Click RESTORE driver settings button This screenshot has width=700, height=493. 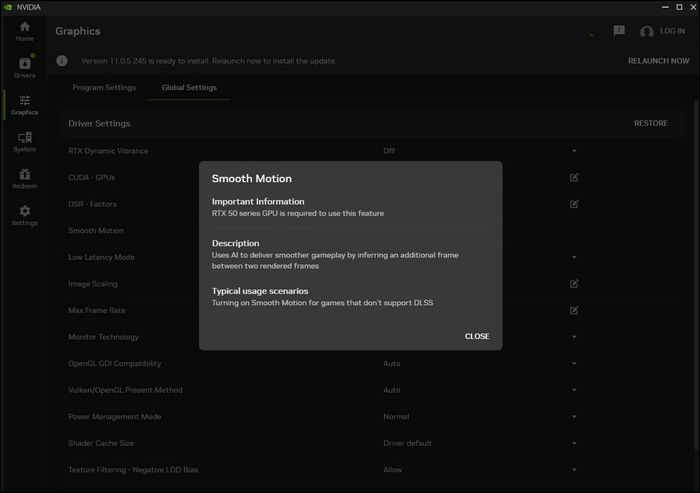[651, 123]
